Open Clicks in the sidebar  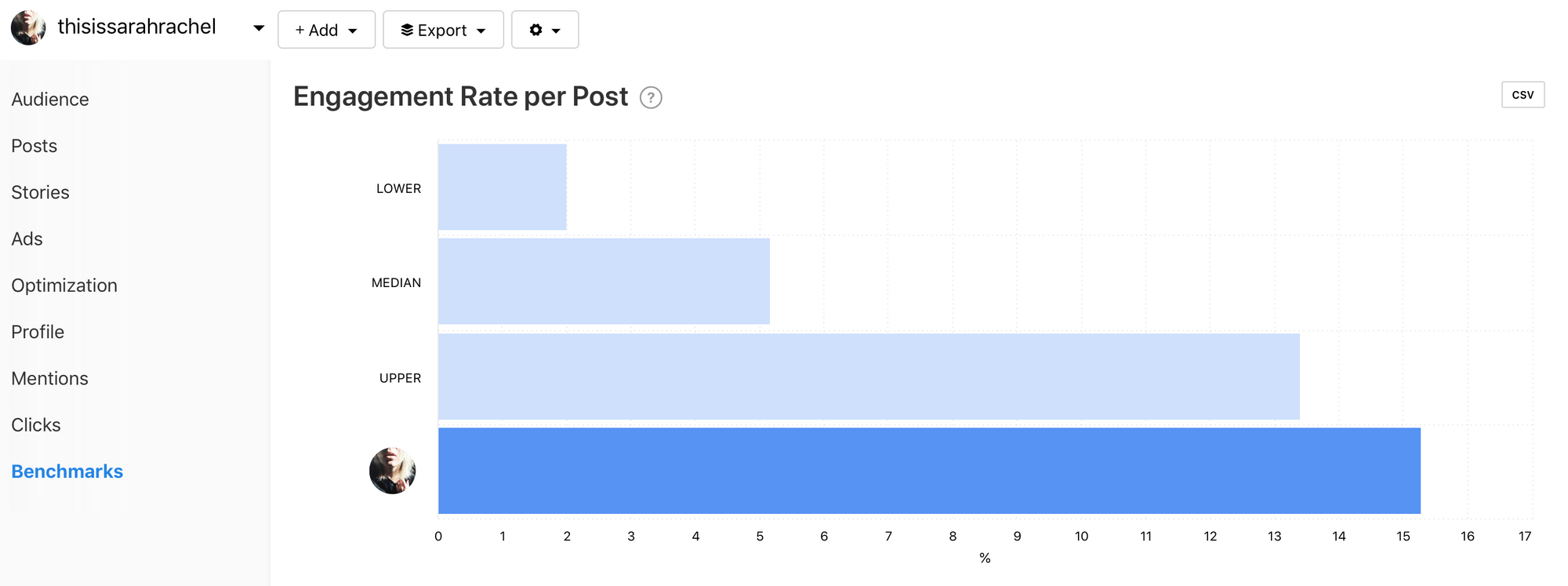point(36,424)
